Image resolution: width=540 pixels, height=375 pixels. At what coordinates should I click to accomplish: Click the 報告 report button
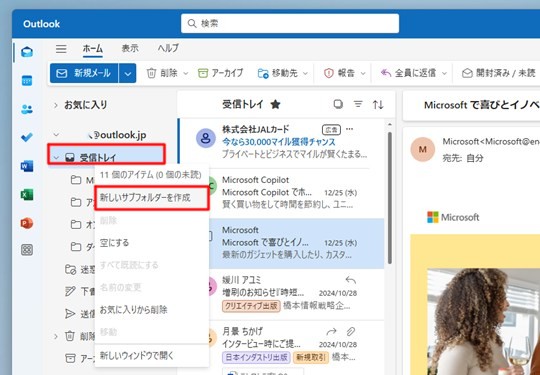[340, 73]
